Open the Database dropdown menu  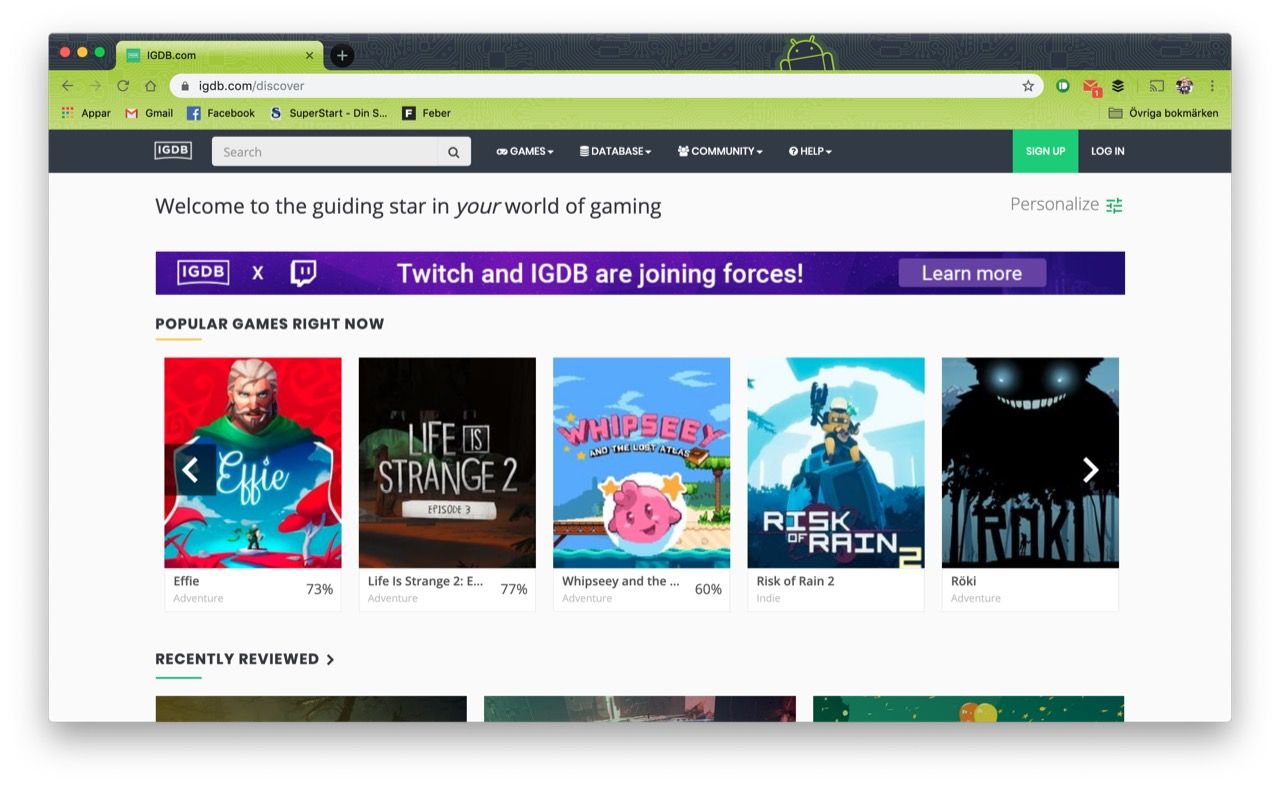pos(615,152)
